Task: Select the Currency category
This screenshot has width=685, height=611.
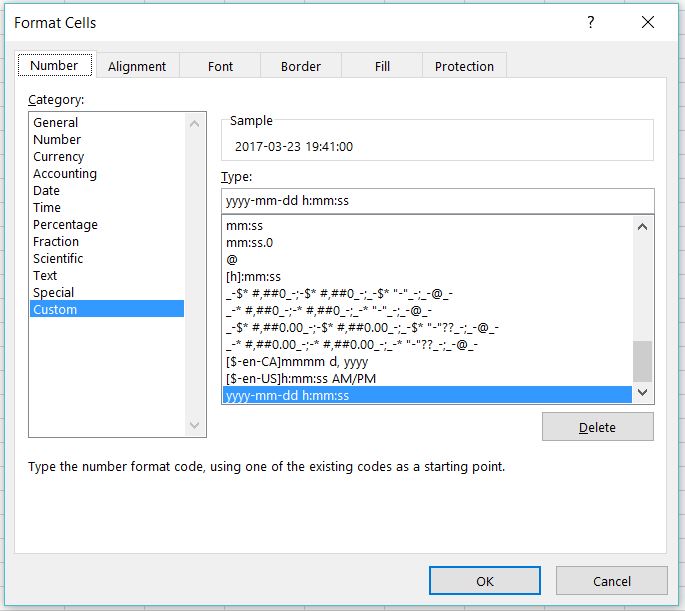Action: [59, 156]
